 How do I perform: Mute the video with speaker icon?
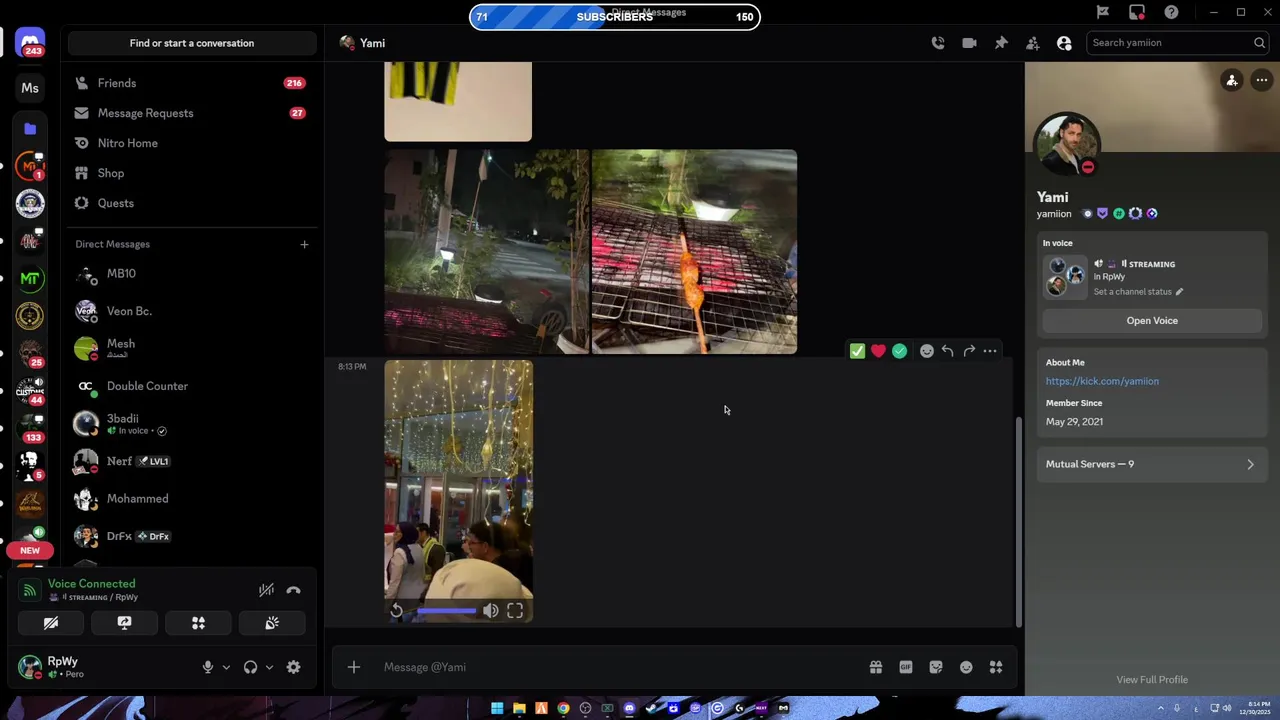click(490, 611)
